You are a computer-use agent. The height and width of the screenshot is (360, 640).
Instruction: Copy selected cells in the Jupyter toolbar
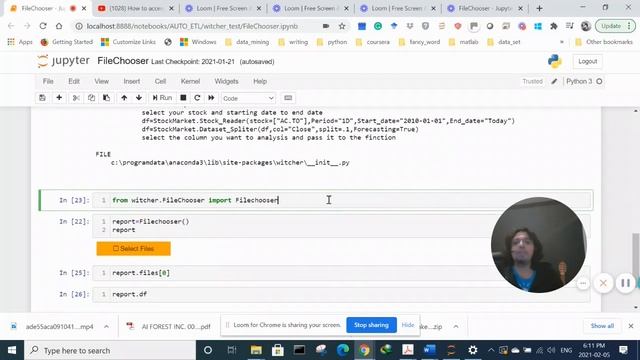pos(91,98)
